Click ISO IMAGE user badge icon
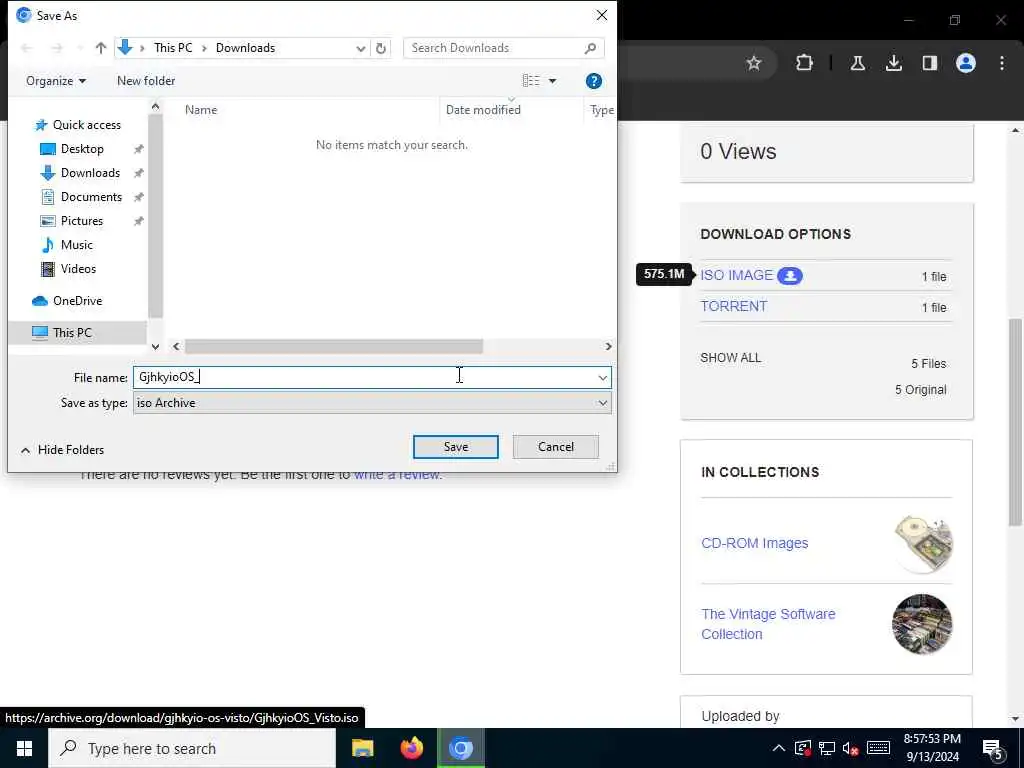The image size is (1024, 768). pyautogui.click(x=790, y=276)
